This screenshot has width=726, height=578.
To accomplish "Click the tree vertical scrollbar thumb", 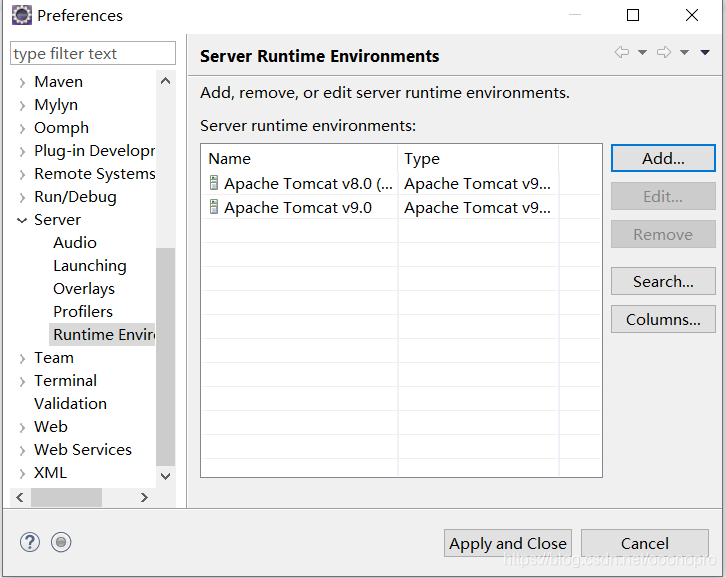I will click(165, 357).
